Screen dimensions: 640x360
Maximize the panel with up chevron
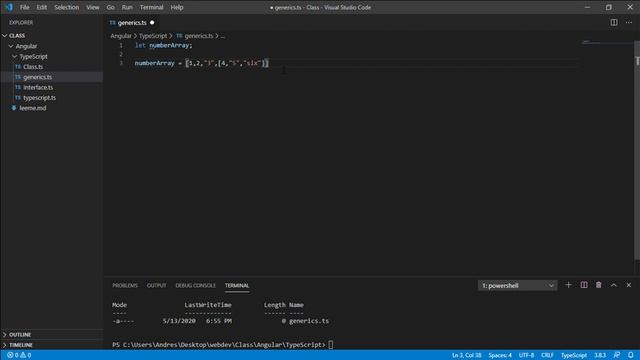(x=613, y=285)
